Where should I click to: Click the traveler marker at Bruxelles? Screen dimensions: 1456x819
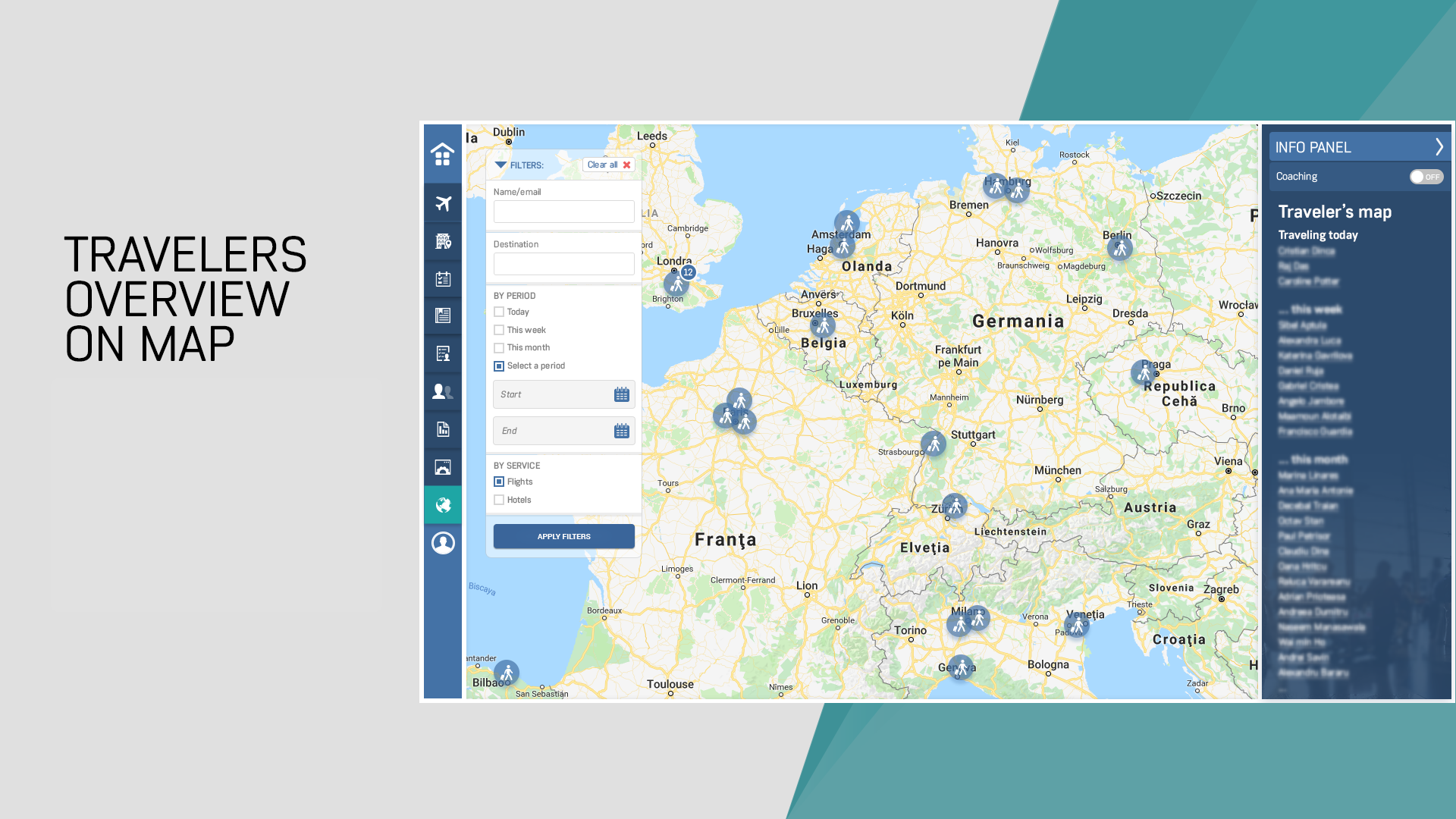(823, 326)
